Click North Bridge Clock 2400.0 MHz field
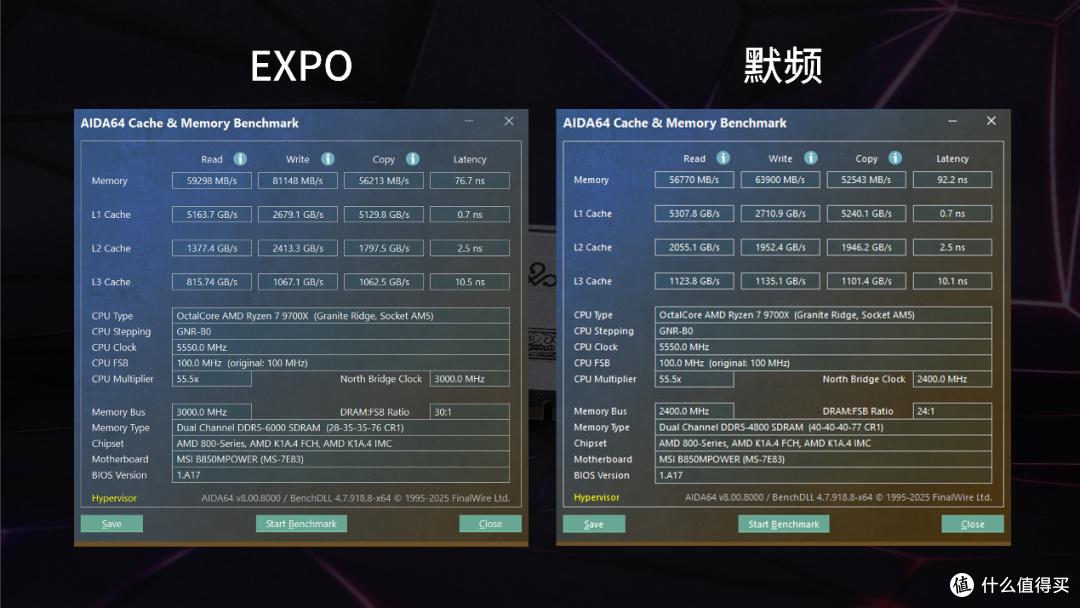The width and height of the screenshot is (1080, 608). tap(953, 379)
